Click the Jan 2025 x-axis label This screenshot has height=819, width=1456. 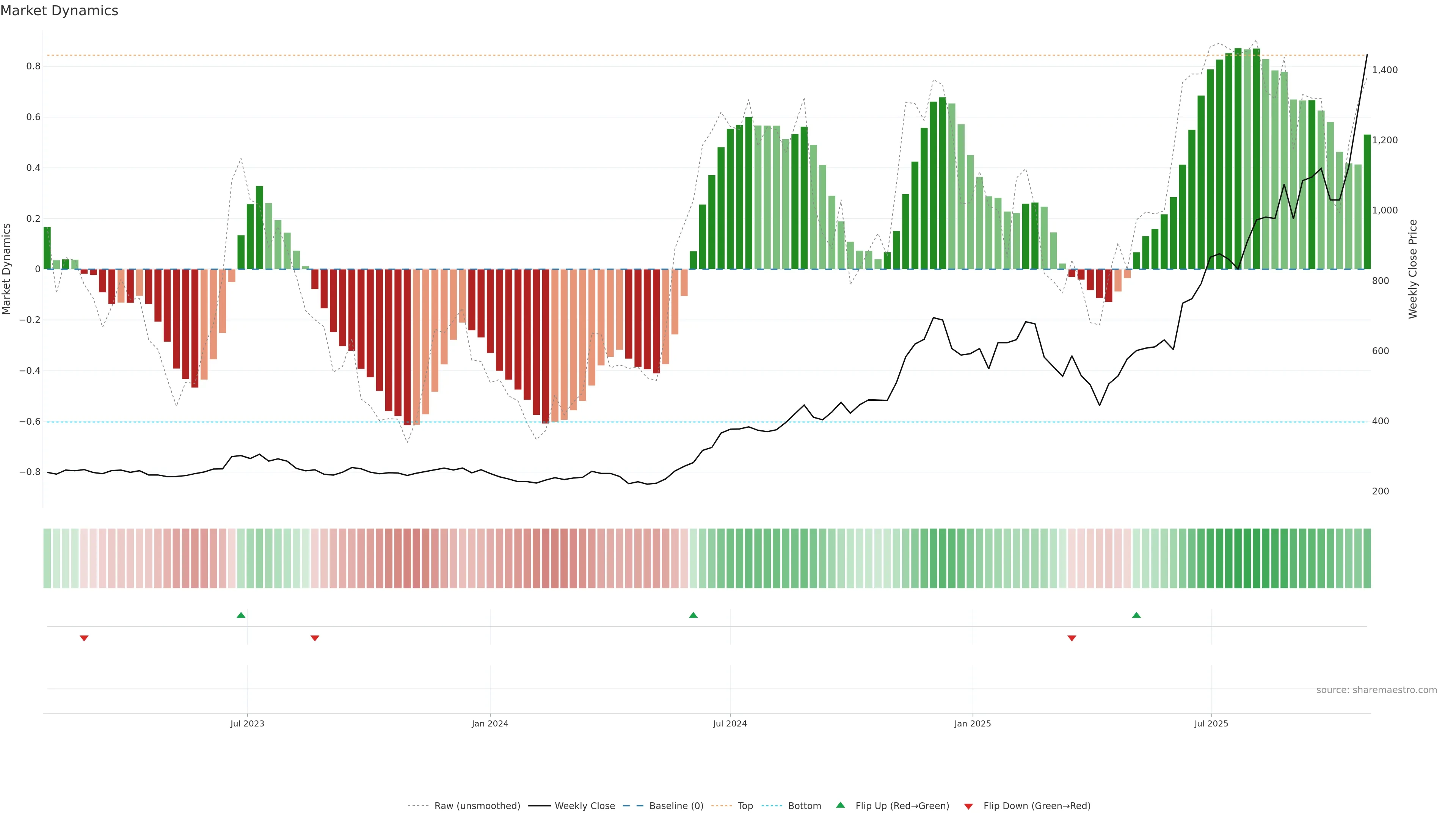point(972,723)
